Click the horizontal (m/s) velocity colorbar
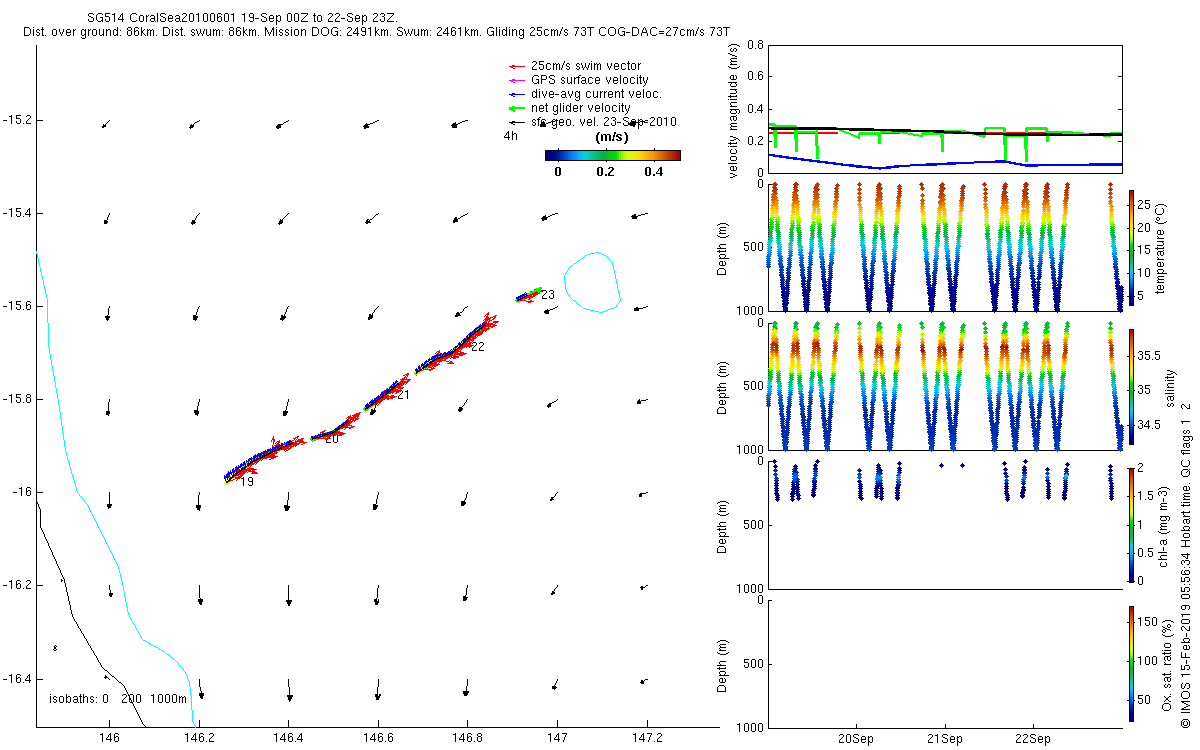Screen dimensions: 1200x750 [613, 155]
